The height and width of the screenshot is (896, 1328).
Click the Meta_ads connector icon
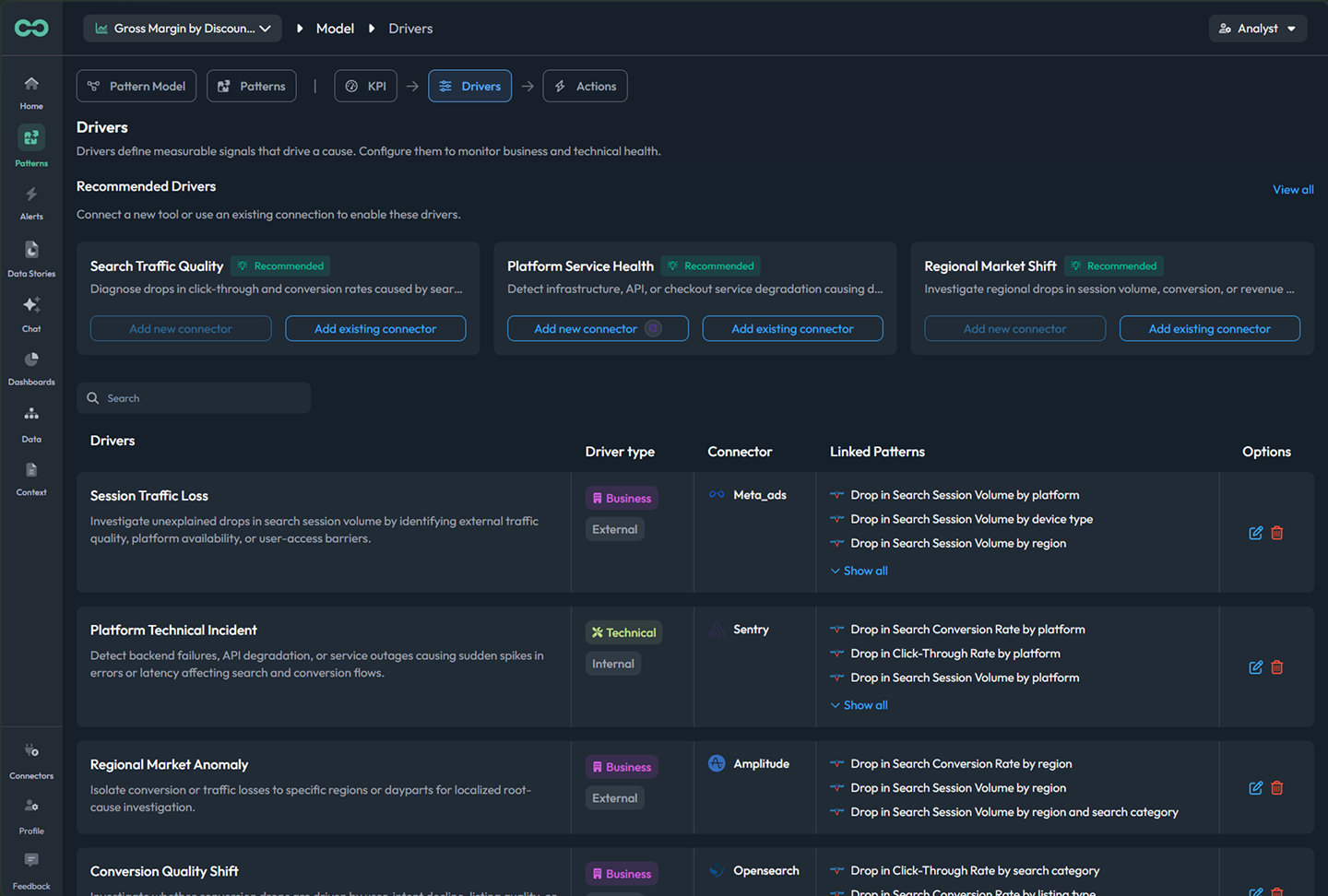pos(717,495)
